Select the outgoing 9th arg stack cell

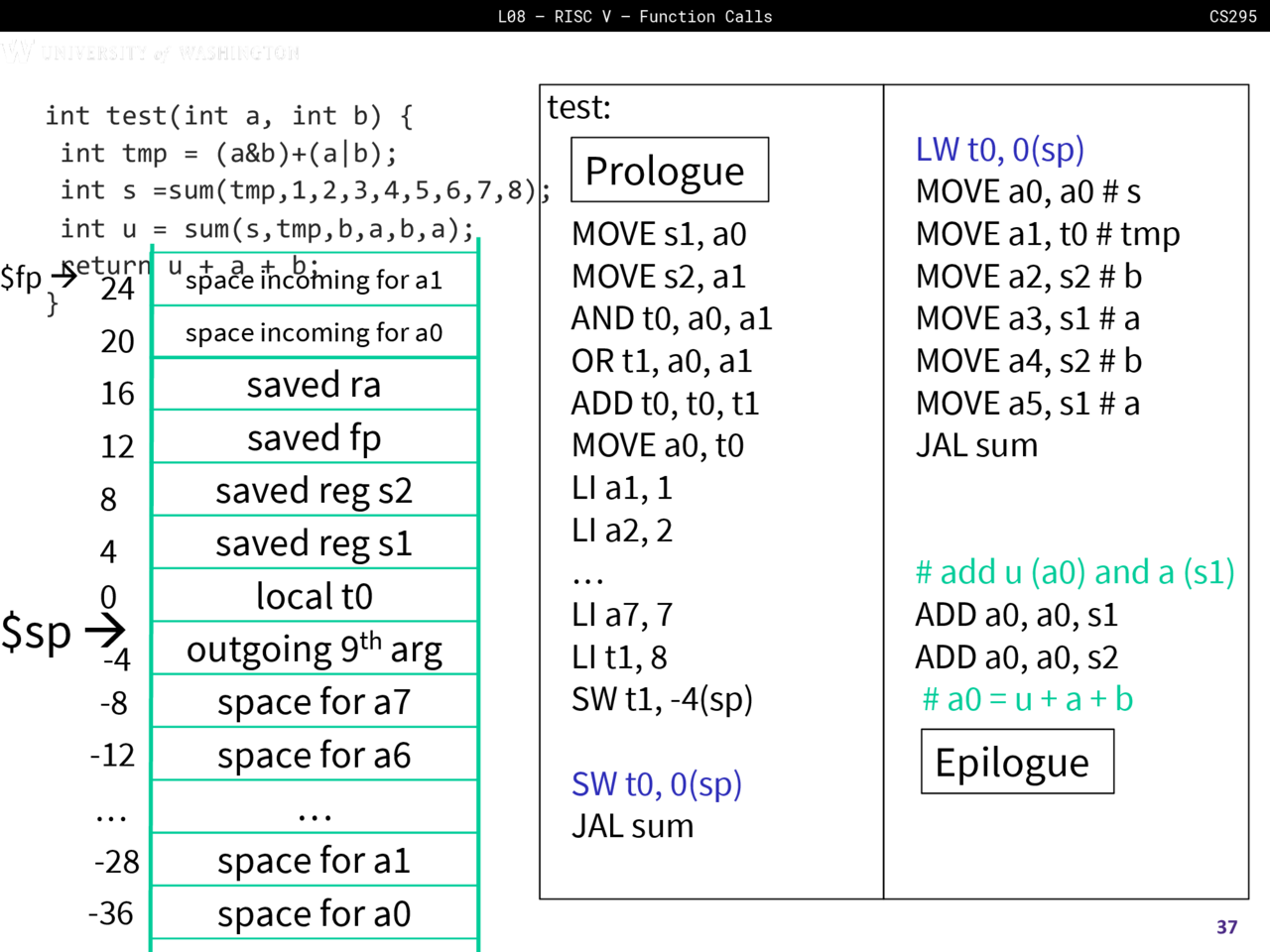click(x=314, y=650)
